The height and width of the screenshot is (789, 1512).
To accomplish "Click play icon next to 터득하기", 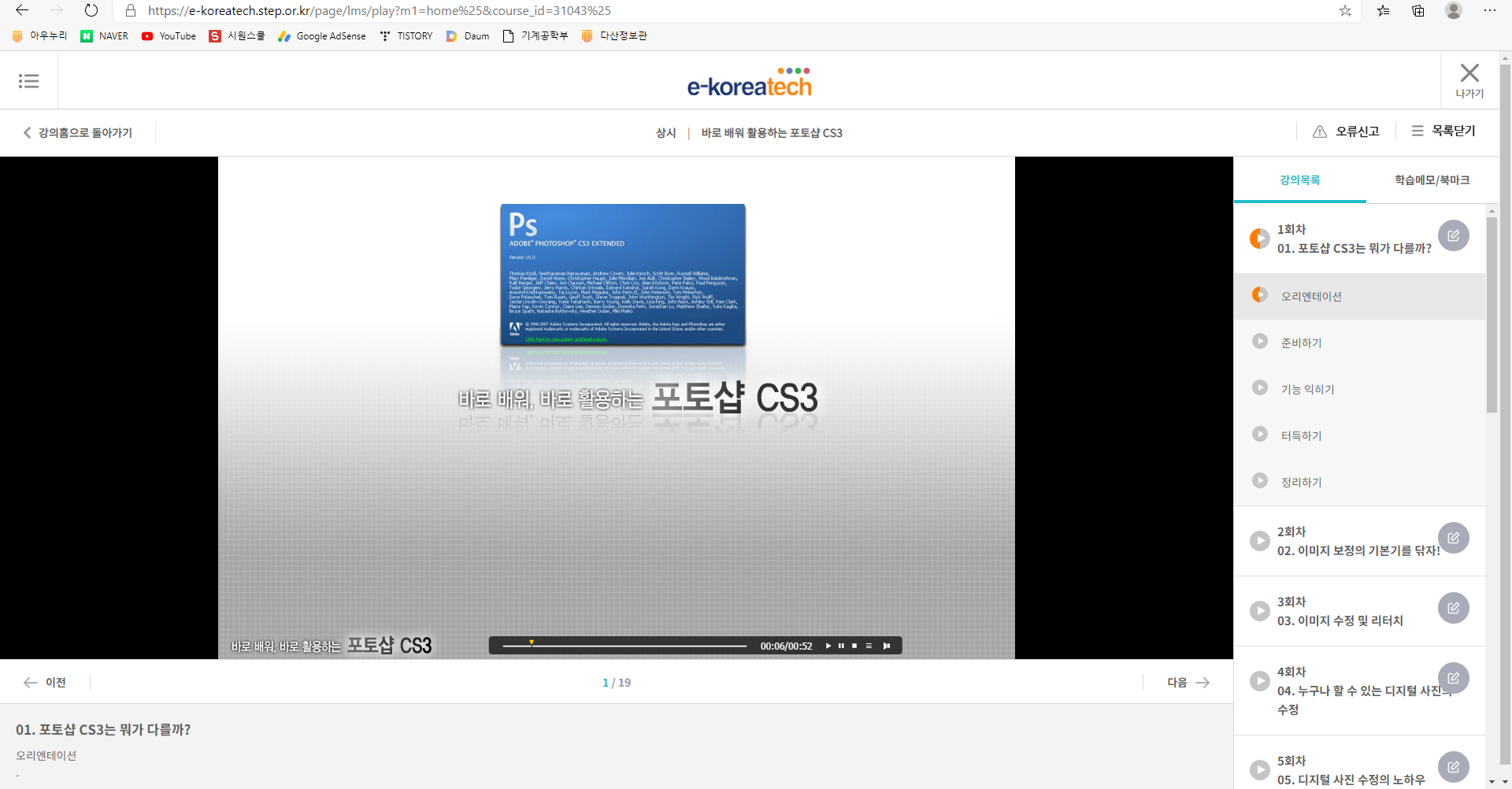I will [1260, 434].
